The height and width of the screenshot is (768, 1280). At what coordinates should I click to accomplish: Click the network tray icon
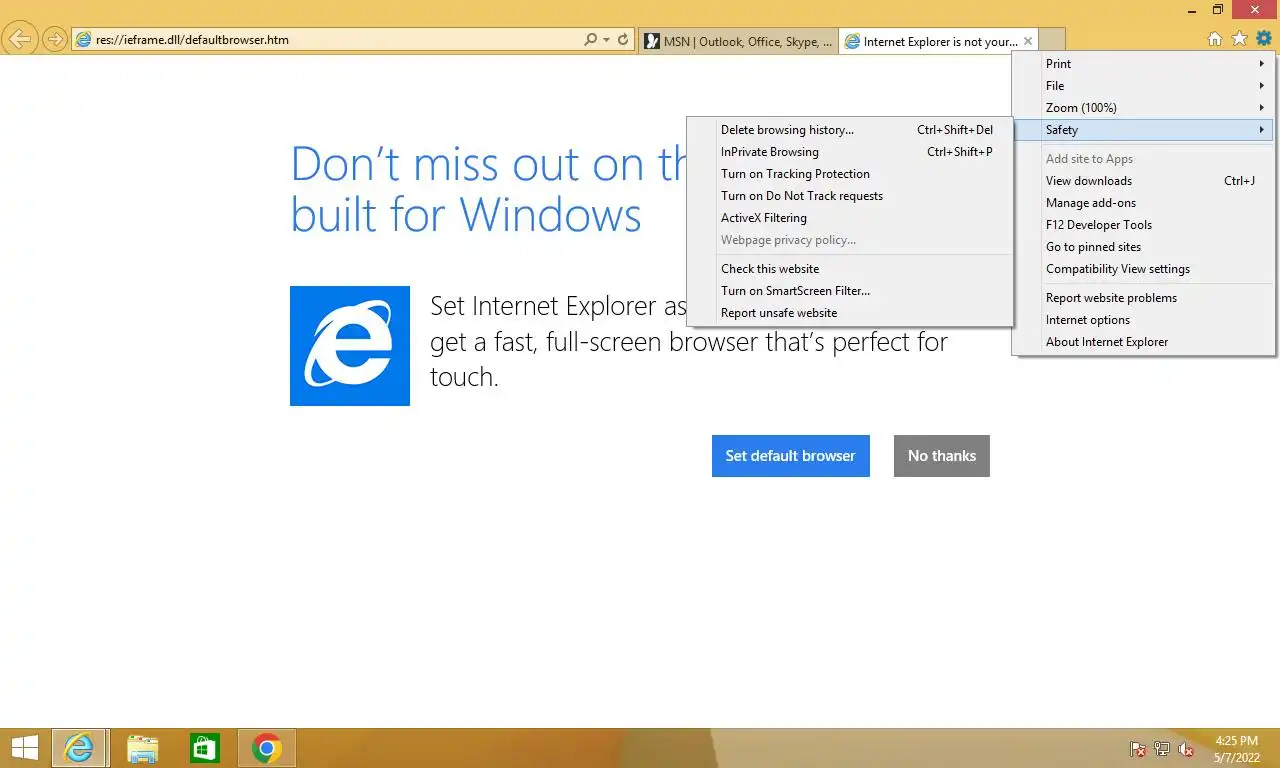[x=1162, y=749]
